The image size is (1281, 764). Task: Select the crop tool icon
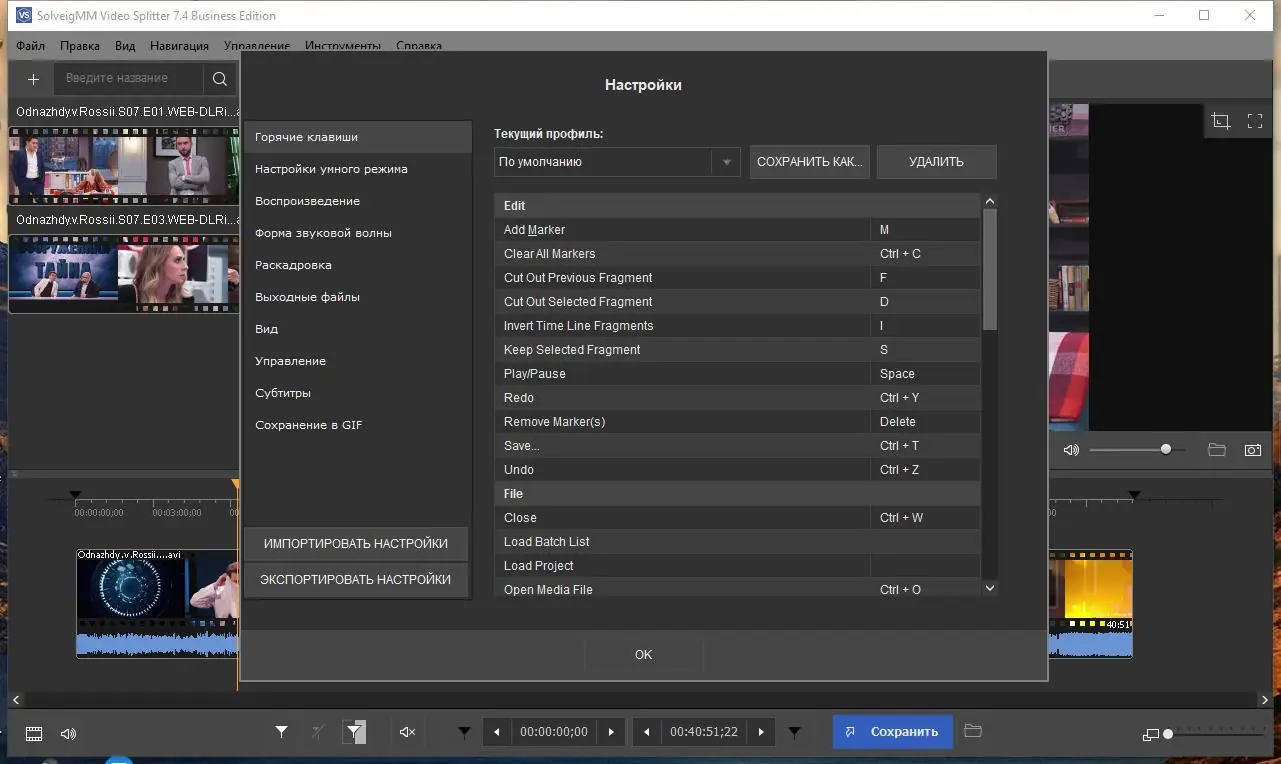1221,121
